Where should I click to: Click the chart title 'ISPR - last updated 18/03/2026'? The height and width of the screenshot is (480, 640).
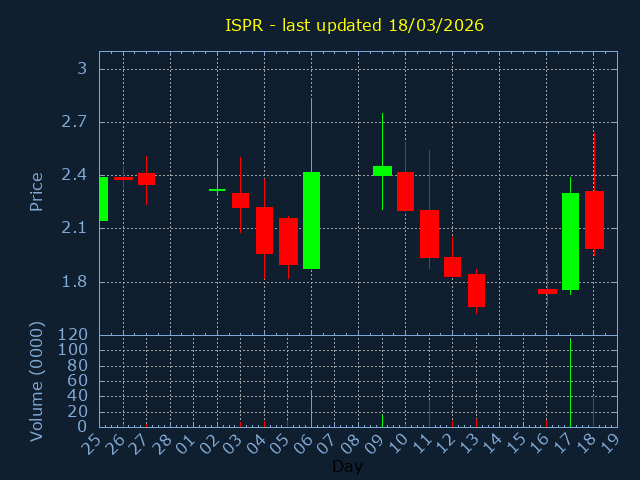point(355,24)
